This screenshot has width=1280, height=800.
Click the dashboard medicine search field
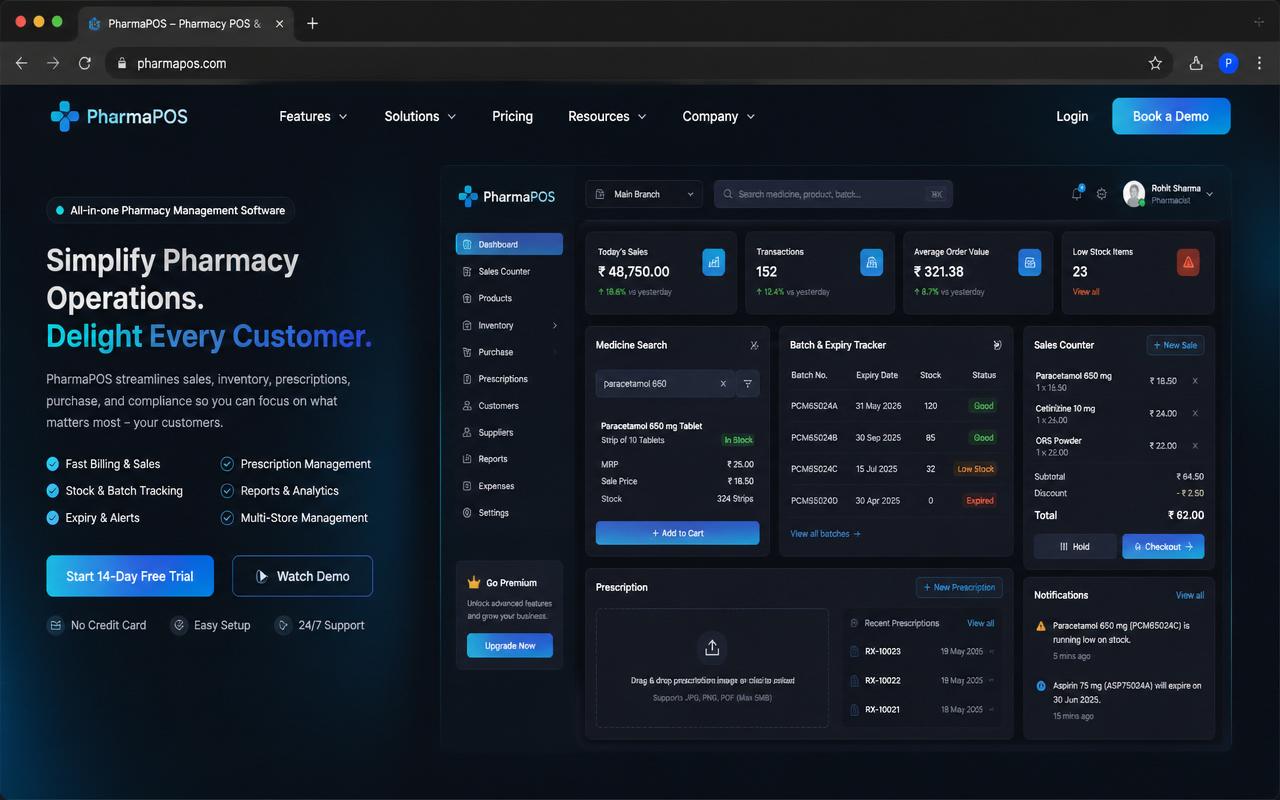833,194
